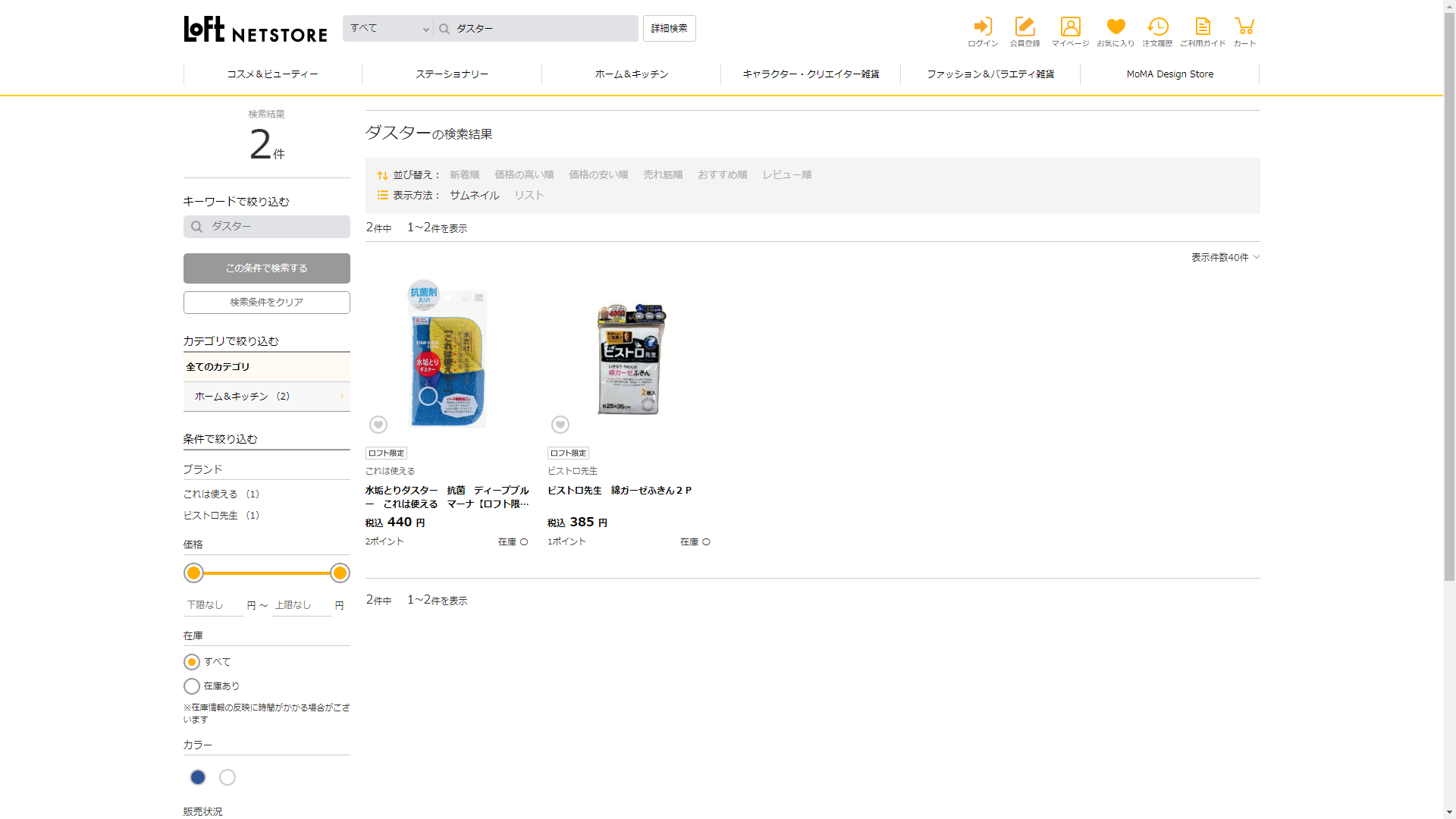Screen dimensions: 1456x819
Task: Open the order history icon (注文履歴)
Action: 1157,32
